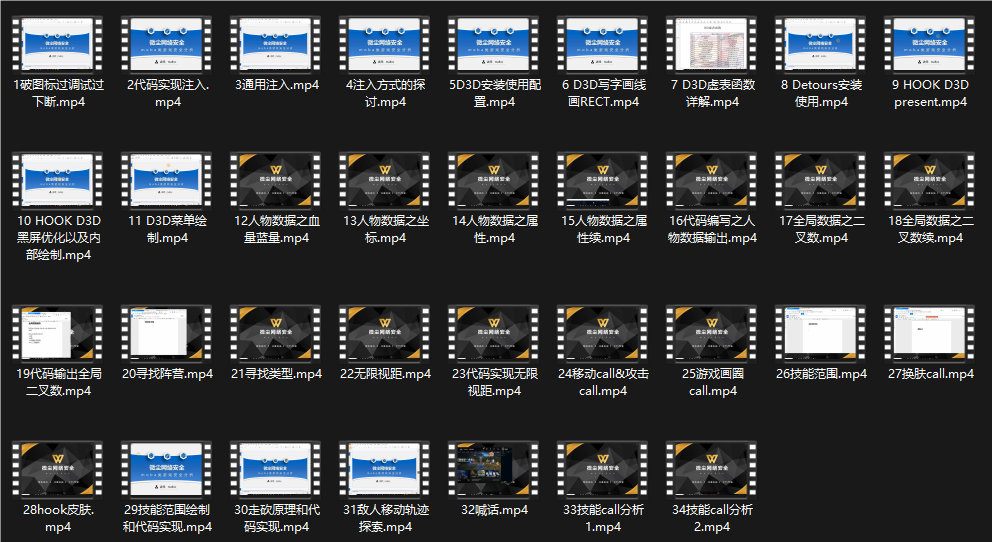
Task: Select the 8 Detours安装使用.mp4 video icon
Action: [821, 44]
